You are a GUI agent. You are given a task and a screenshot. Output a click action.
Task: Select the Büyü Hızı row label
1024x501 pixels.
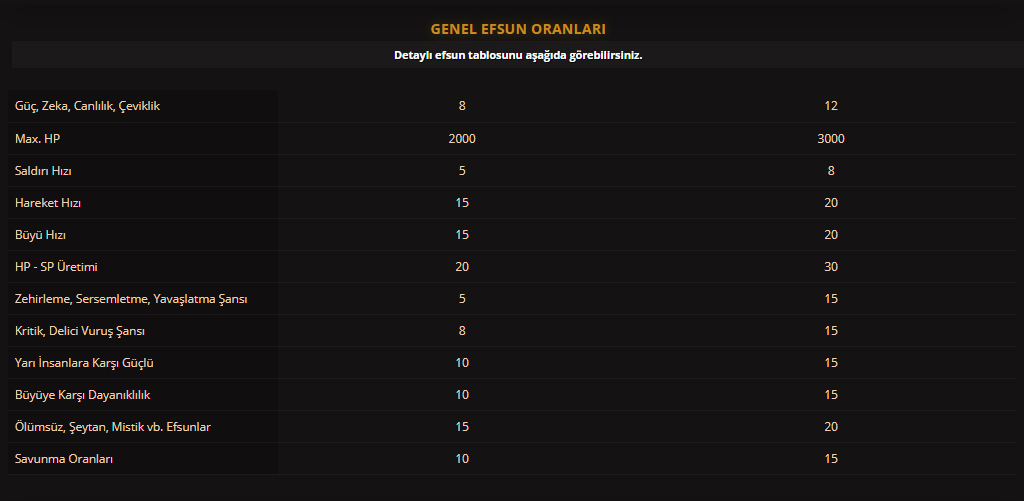point(40,234)
